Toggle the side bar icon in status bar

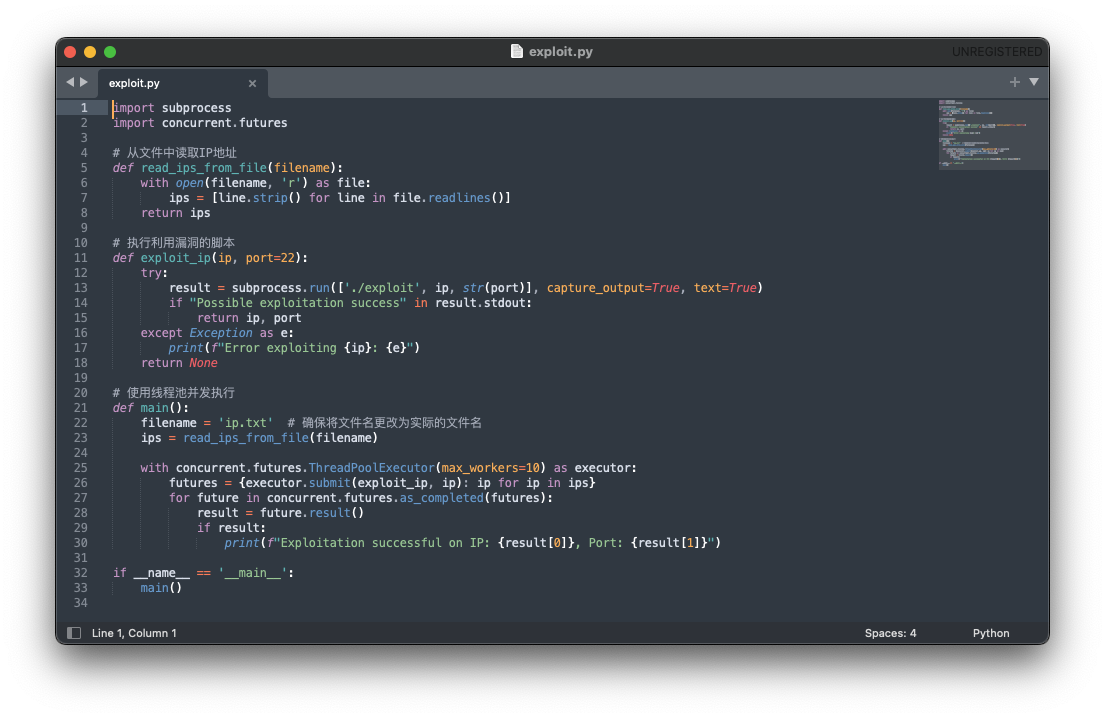[x=74, y=633]
